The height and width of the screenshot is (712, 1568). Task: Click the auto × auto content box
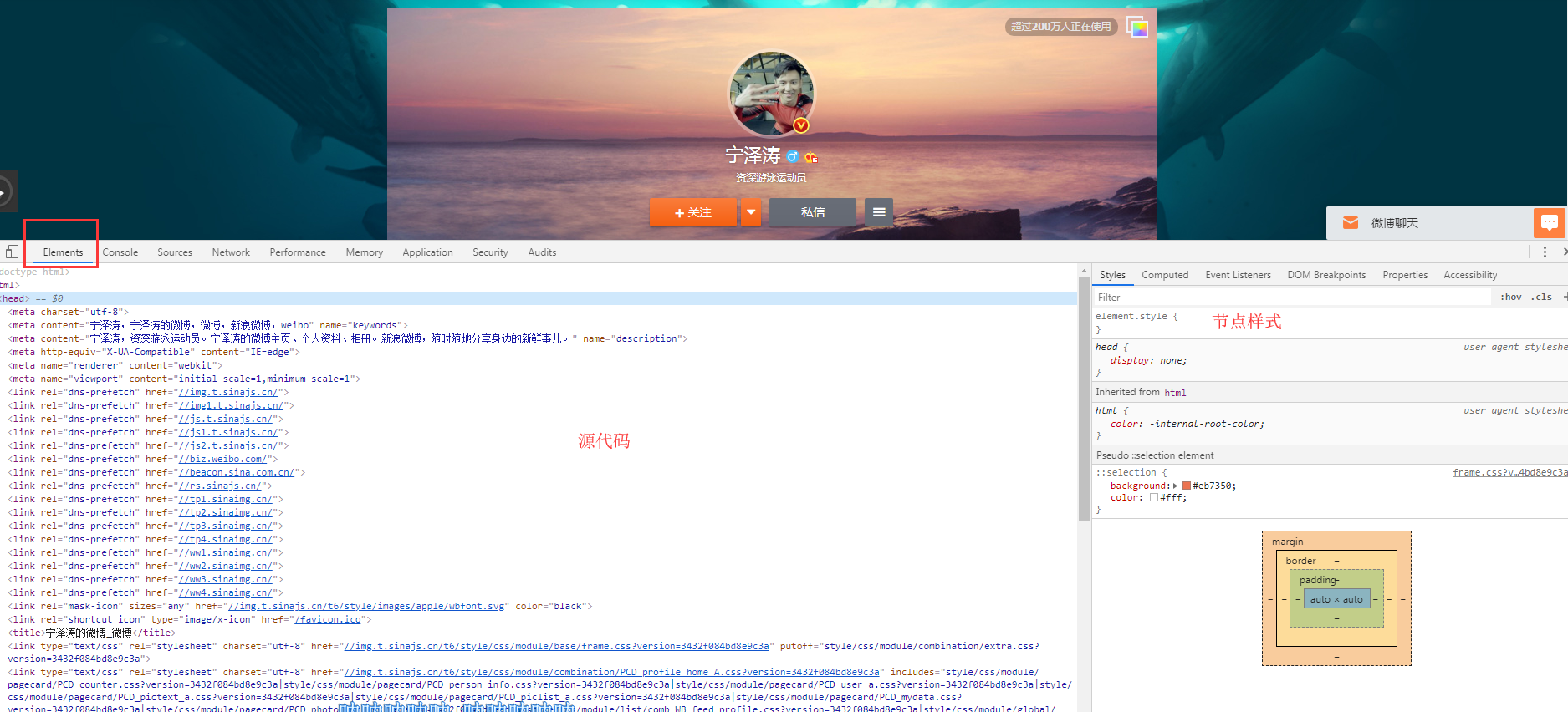click(x=1336, y=599)
